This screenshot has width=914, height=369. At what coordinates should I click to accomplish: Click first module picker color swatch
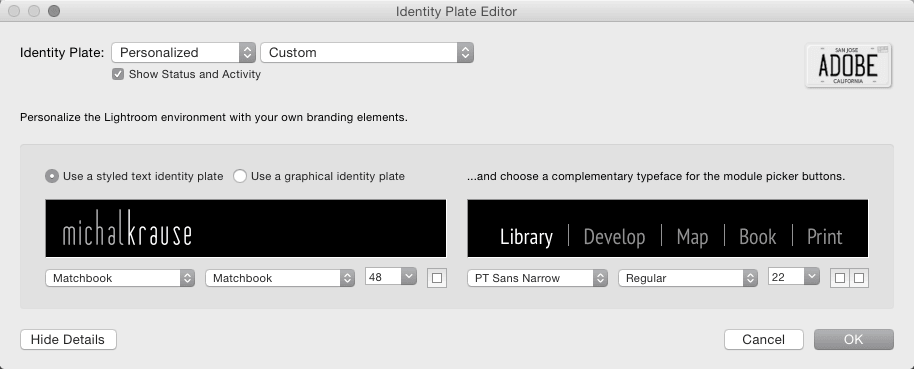(839, 278)
